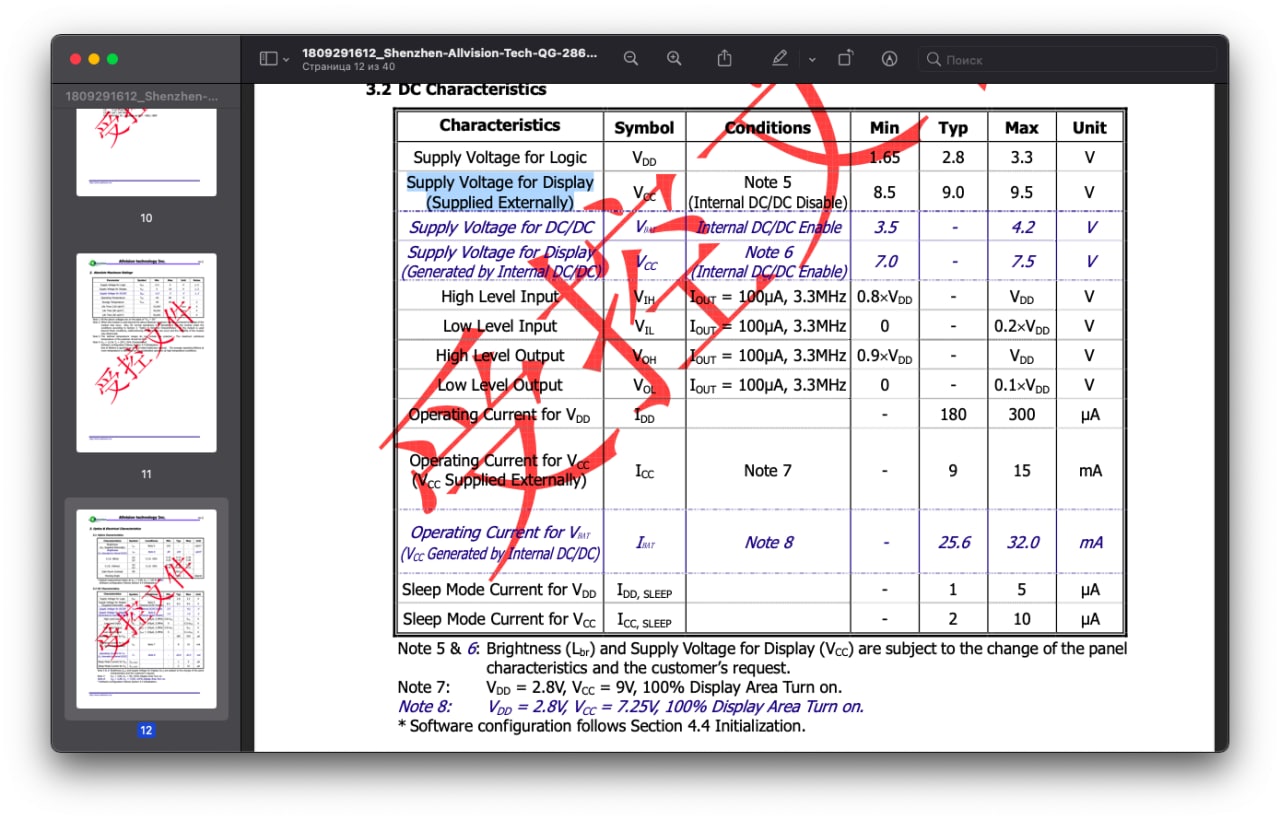This screenshot has width=1280, height=820.
Task: Open the Share menu
Action: (x=725, y=59)
